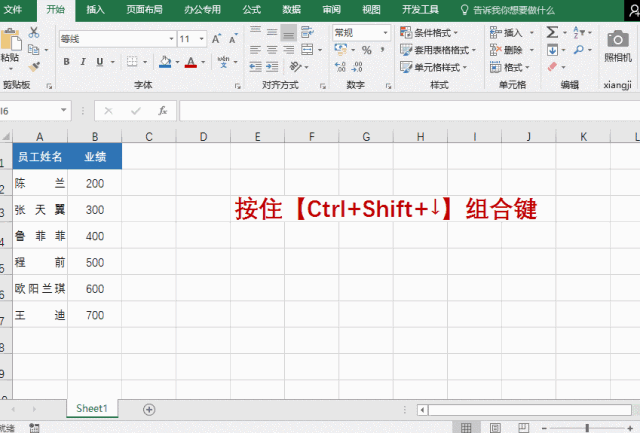Toggle center text alignment

click(x=272, y=50)
